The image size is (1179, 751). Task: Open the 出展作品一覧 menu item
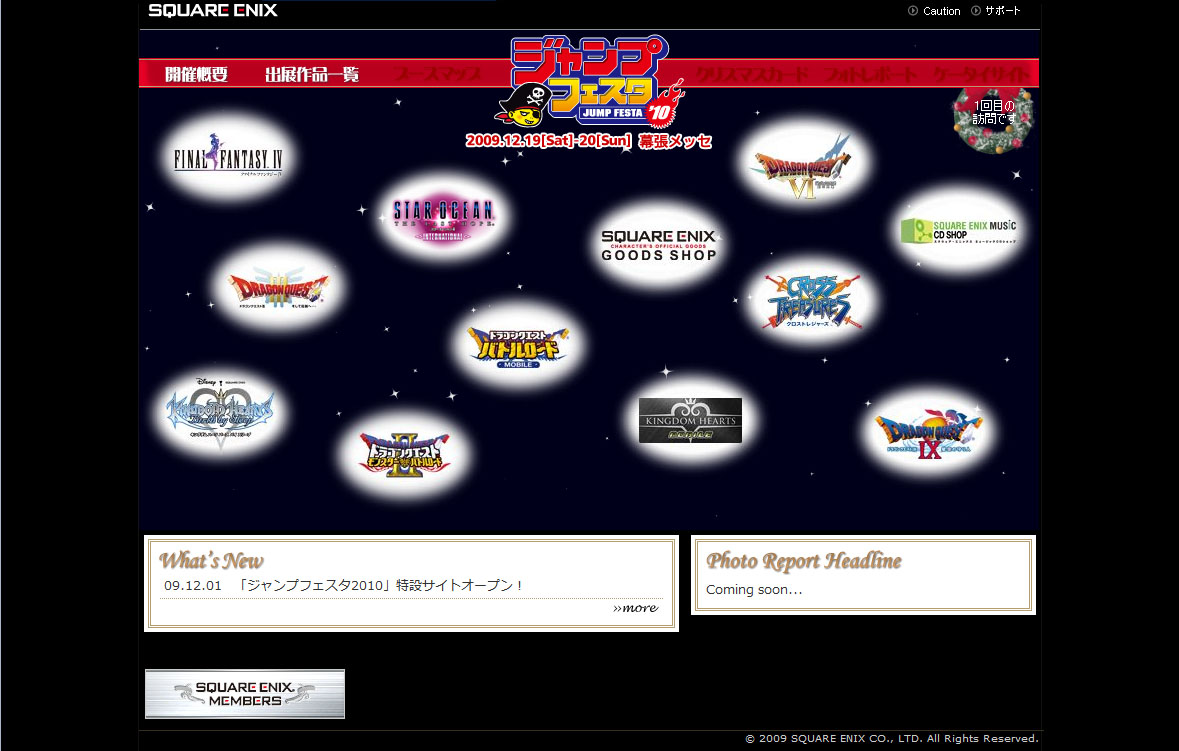pos(312,74)
